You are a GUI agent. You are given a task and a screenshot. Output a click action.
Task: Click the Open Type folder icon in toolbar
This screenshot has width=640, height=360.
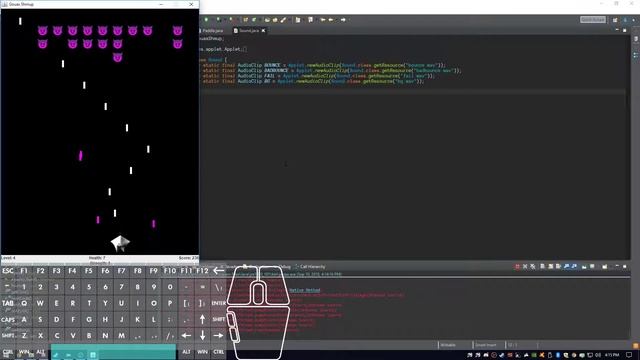[267, 20]
